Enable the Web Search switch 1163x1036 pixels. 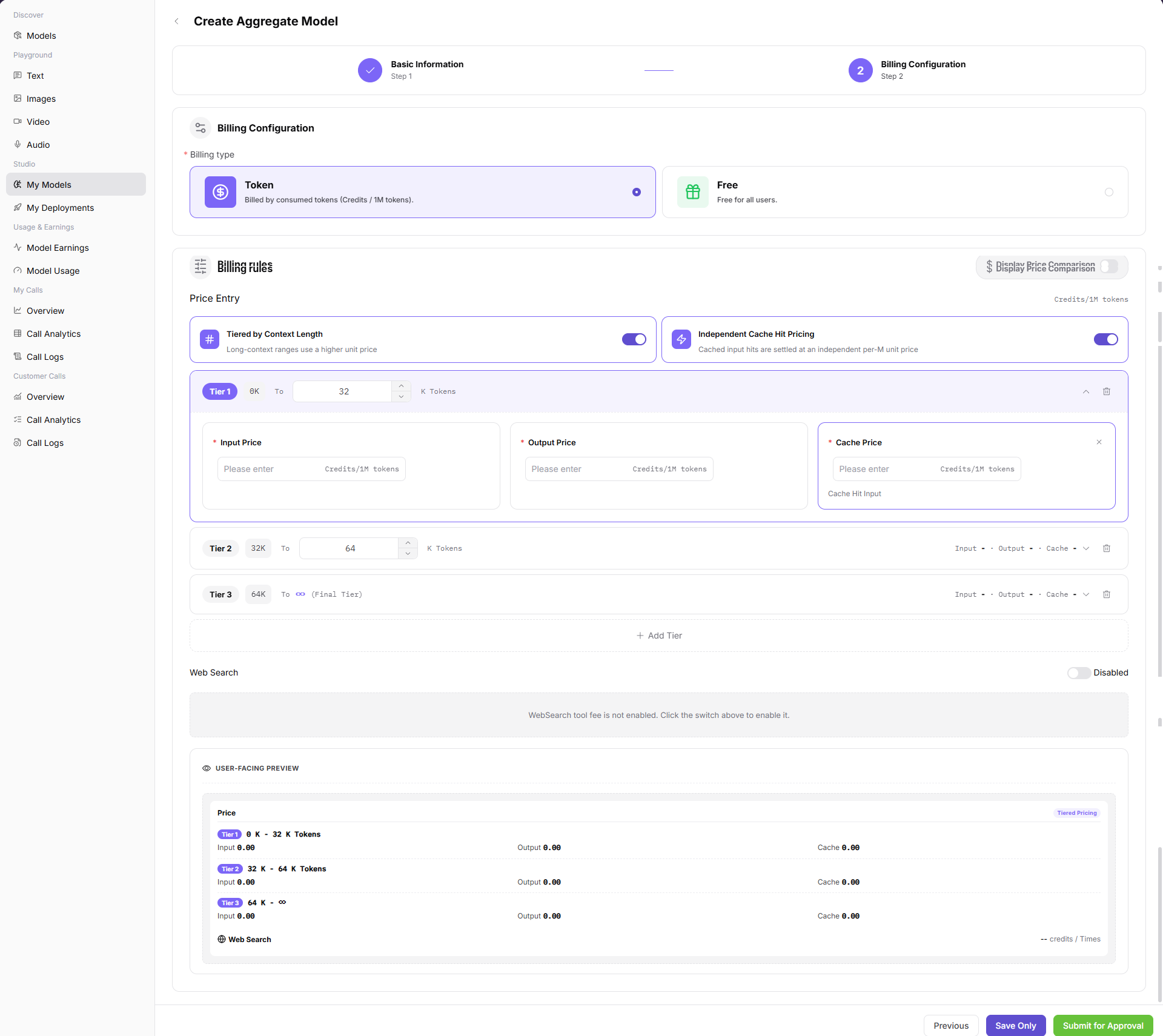tap(1079, 673)
